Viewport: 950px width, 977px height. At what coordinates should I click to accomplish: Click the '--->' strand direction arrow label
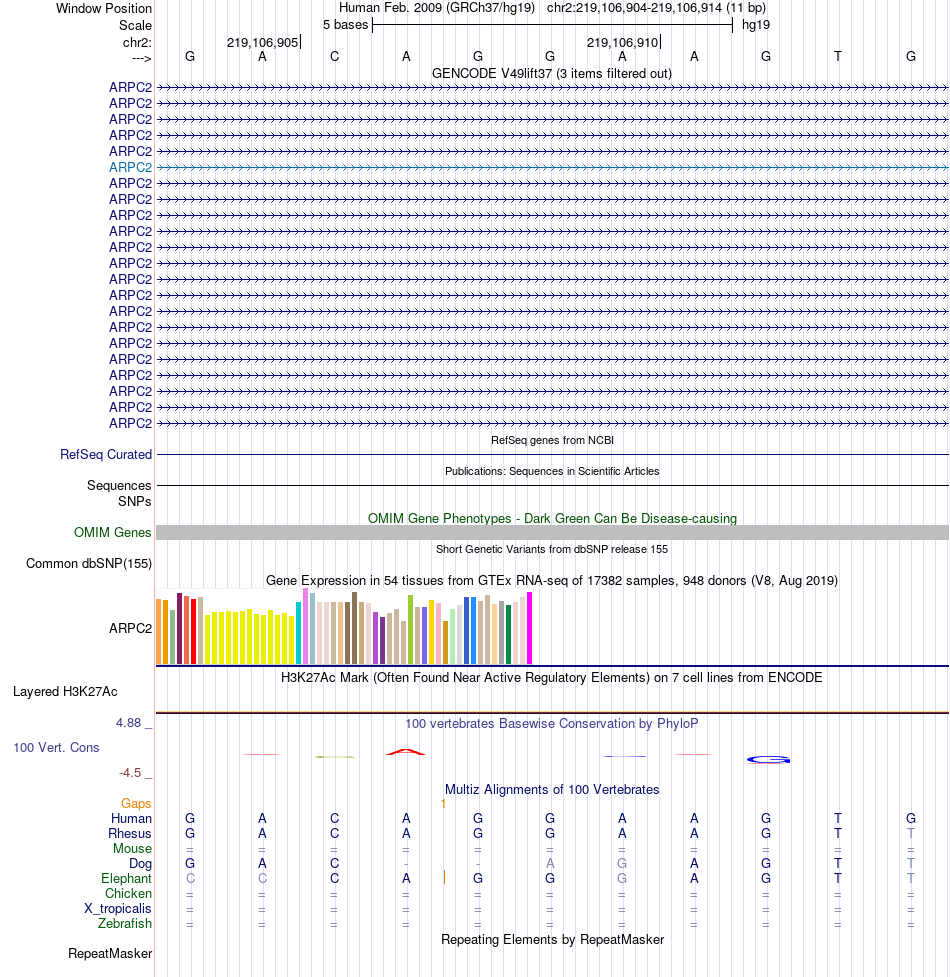tap(141, 59)
